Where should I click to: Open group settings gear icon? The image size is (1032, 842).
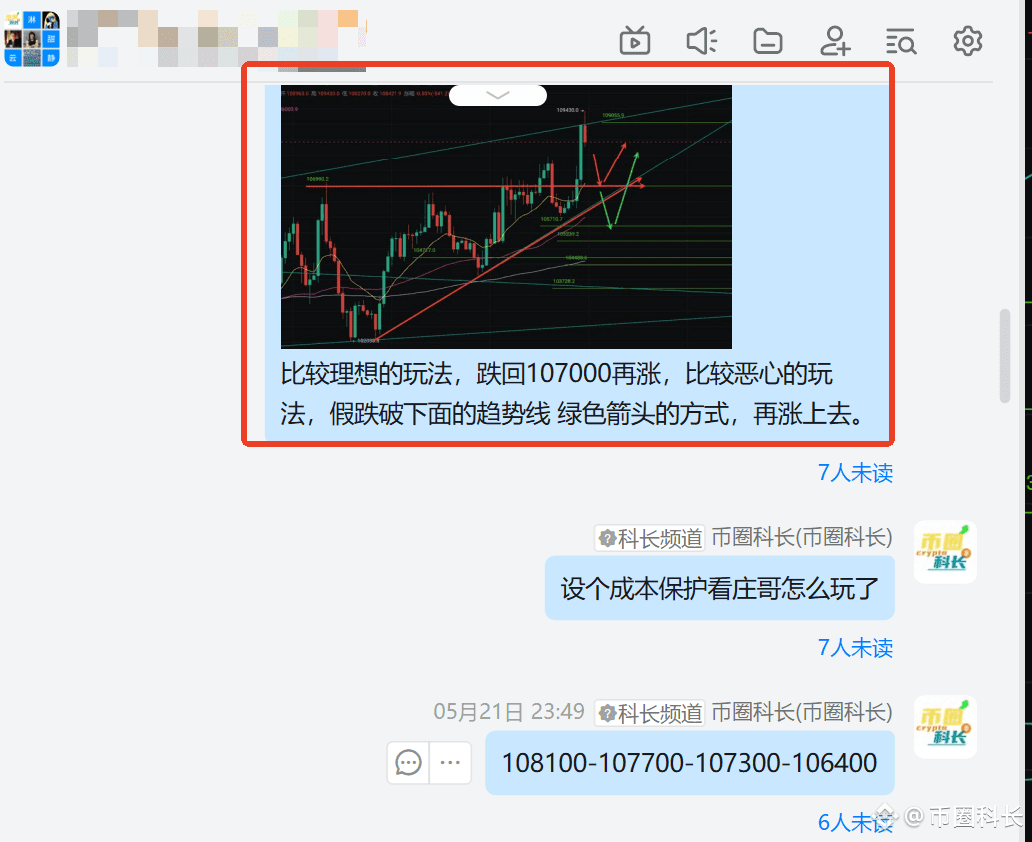click(968, 41)
